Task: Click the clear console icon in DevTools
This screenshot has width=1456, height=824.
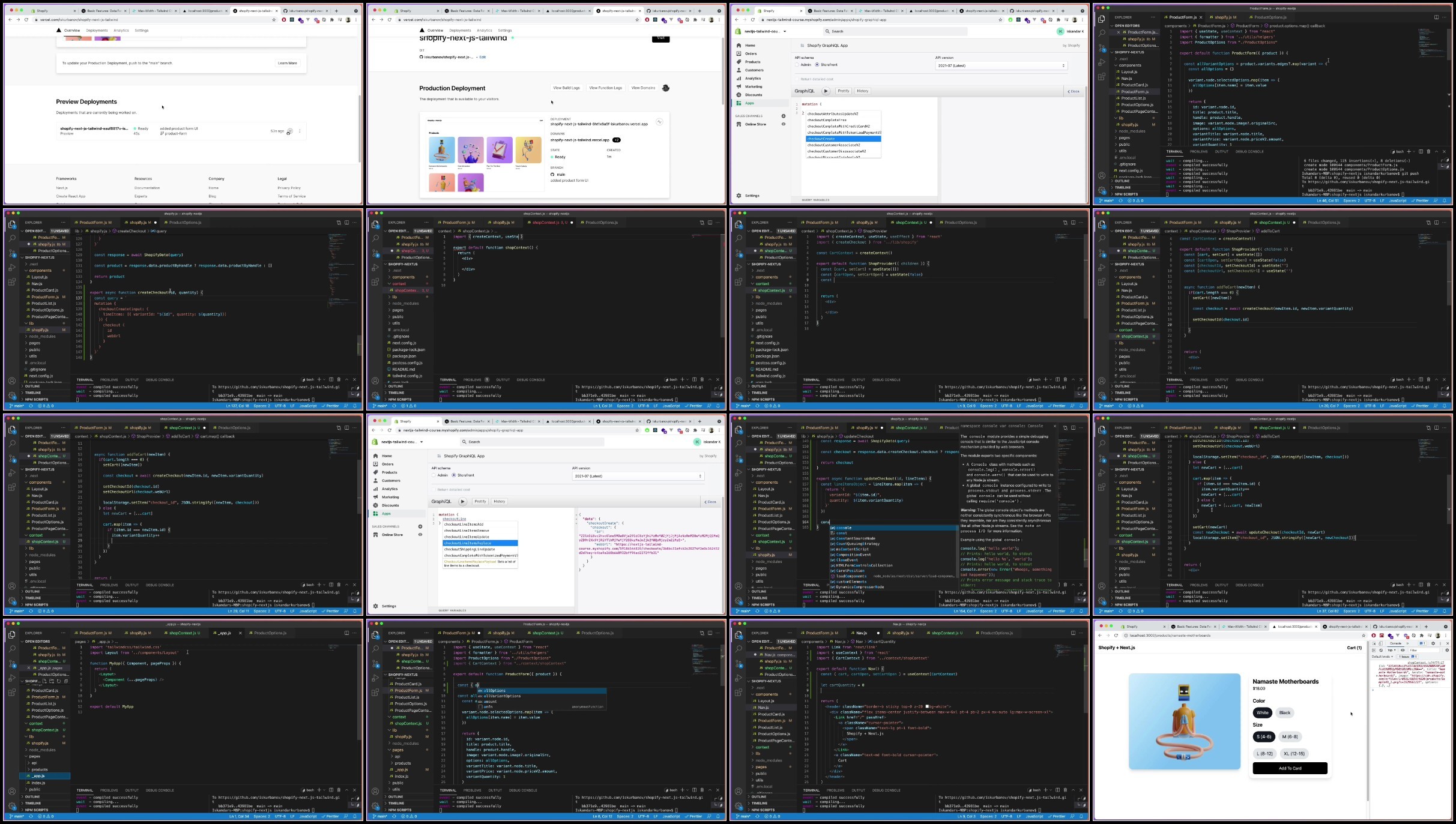Action: 1381,650
